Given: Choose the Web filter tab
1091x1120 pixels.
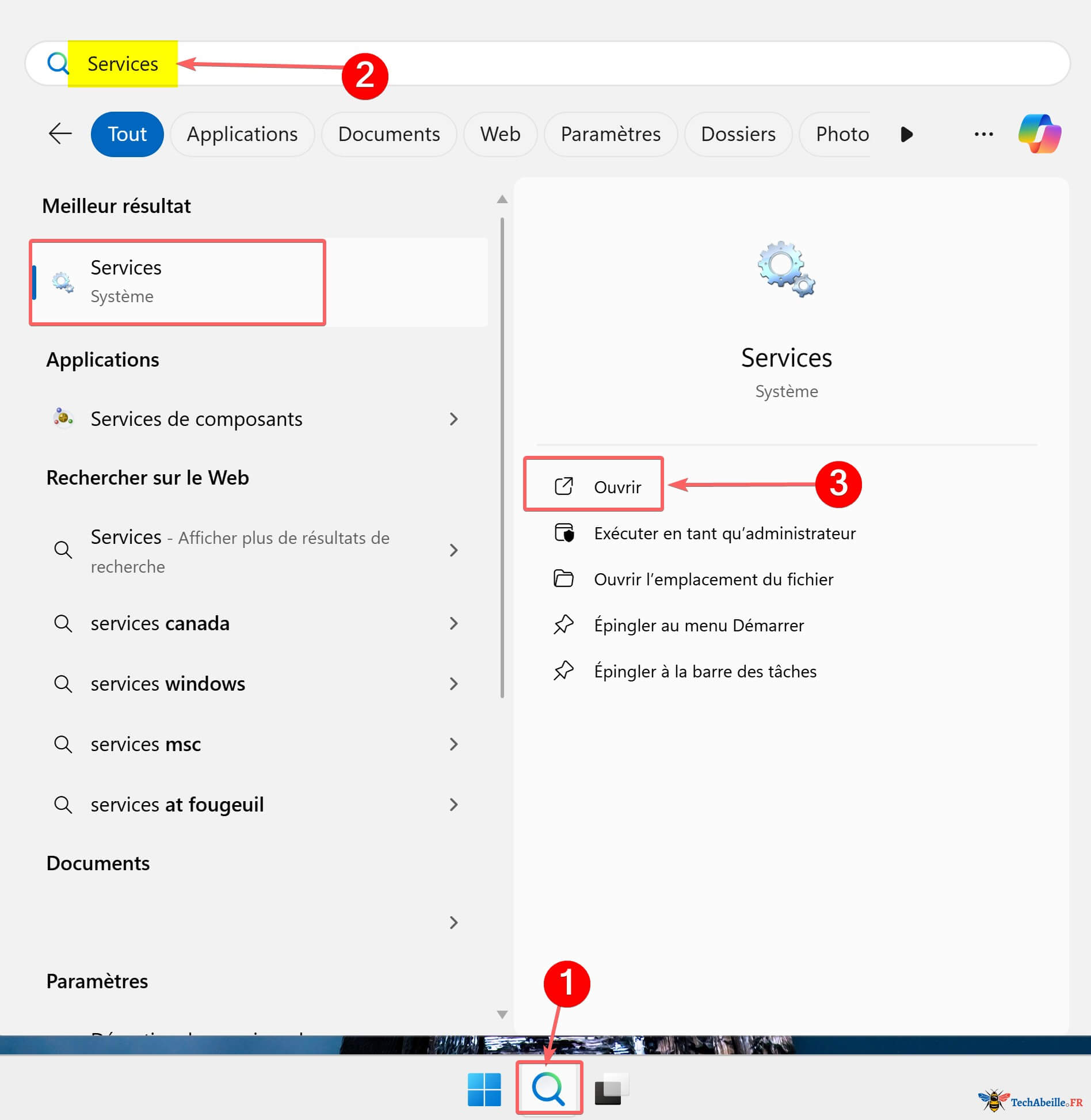Looking at the screenshot, I should (500, 134).
